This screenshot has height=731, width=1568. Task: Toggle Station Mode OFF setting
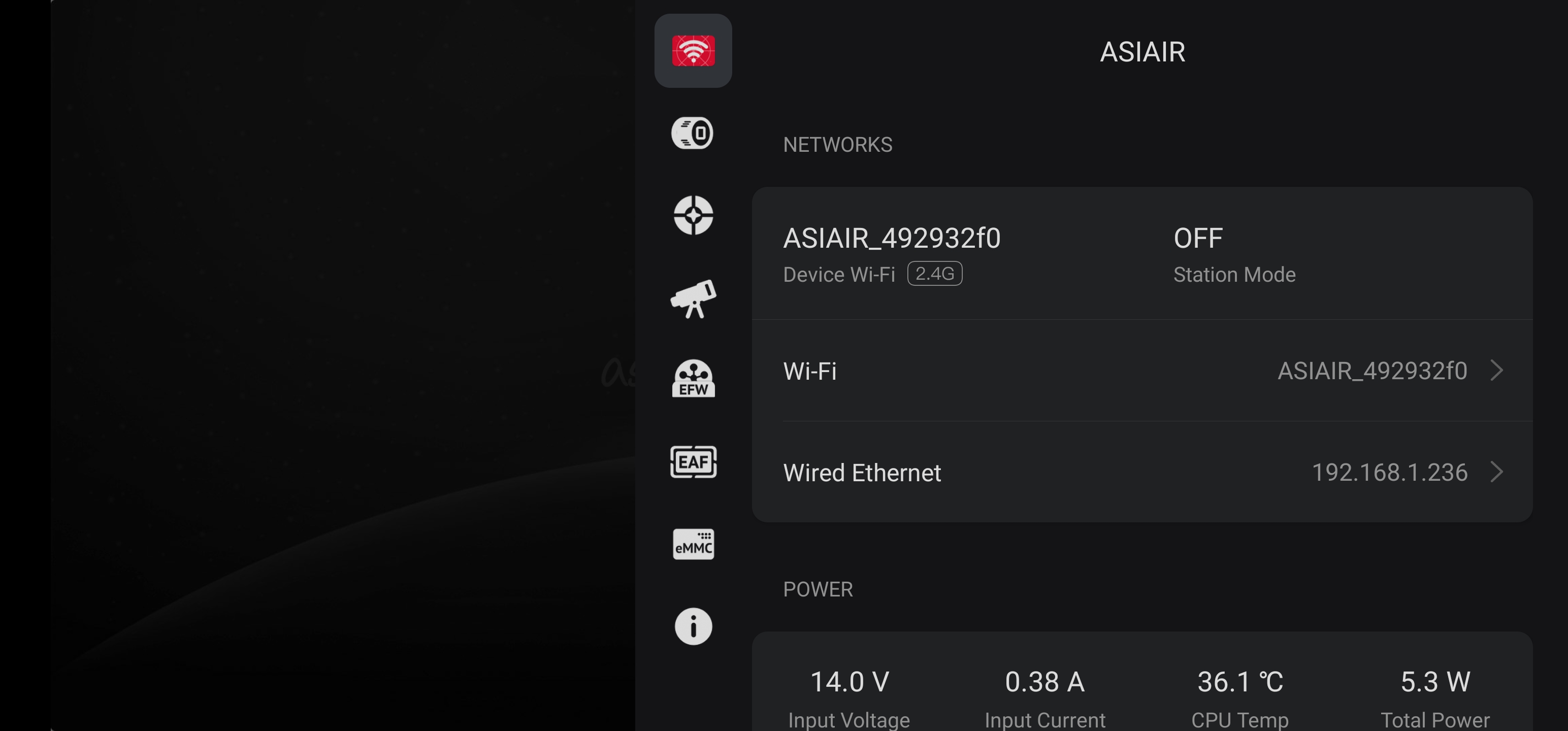coord(1234,254)
